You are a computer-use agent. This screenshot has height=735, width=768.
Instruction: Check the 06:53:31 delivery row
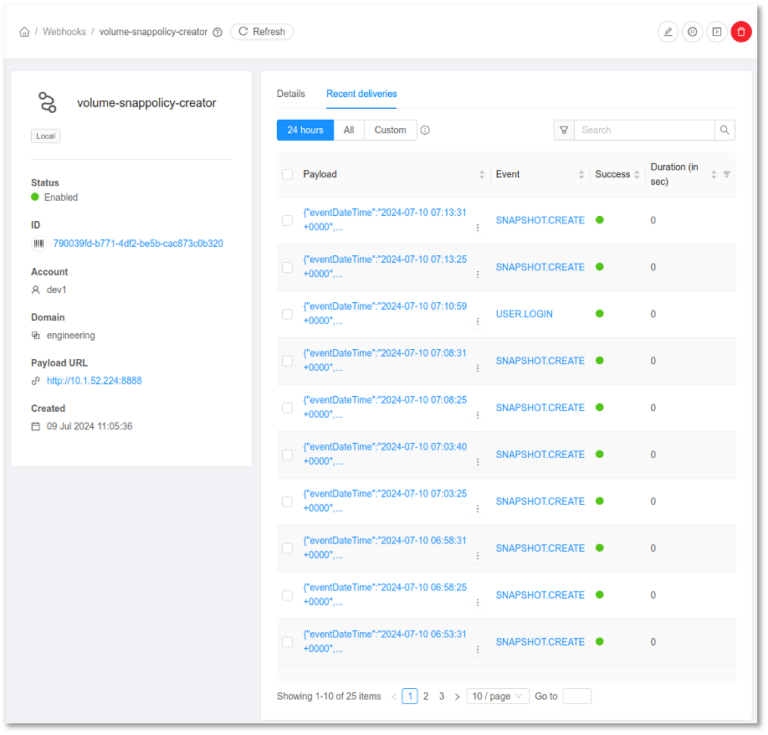[288, 642]
